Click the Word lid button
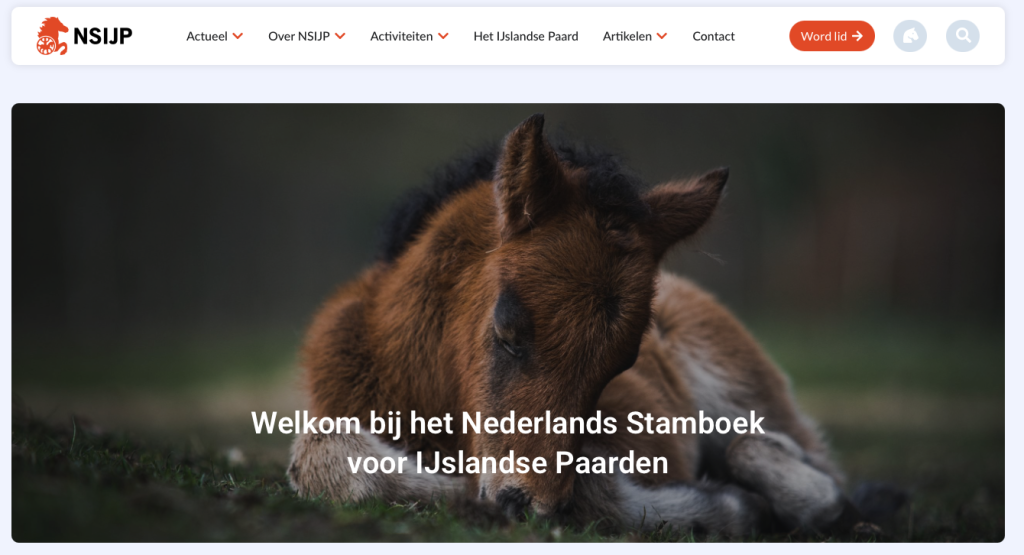 point(831,36)
